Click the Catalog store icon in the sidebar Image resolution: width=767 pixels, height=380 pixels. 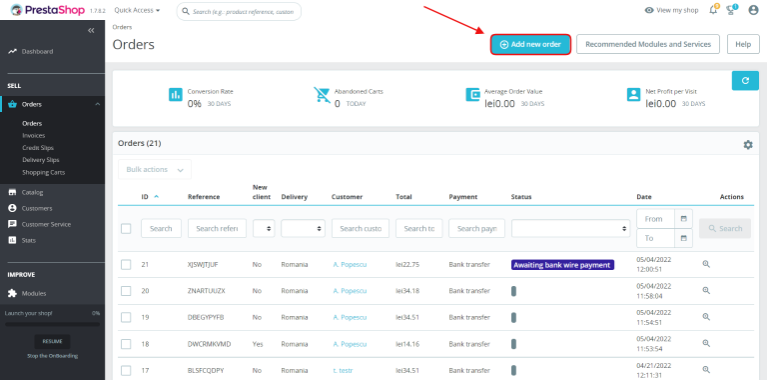point(12,192)
